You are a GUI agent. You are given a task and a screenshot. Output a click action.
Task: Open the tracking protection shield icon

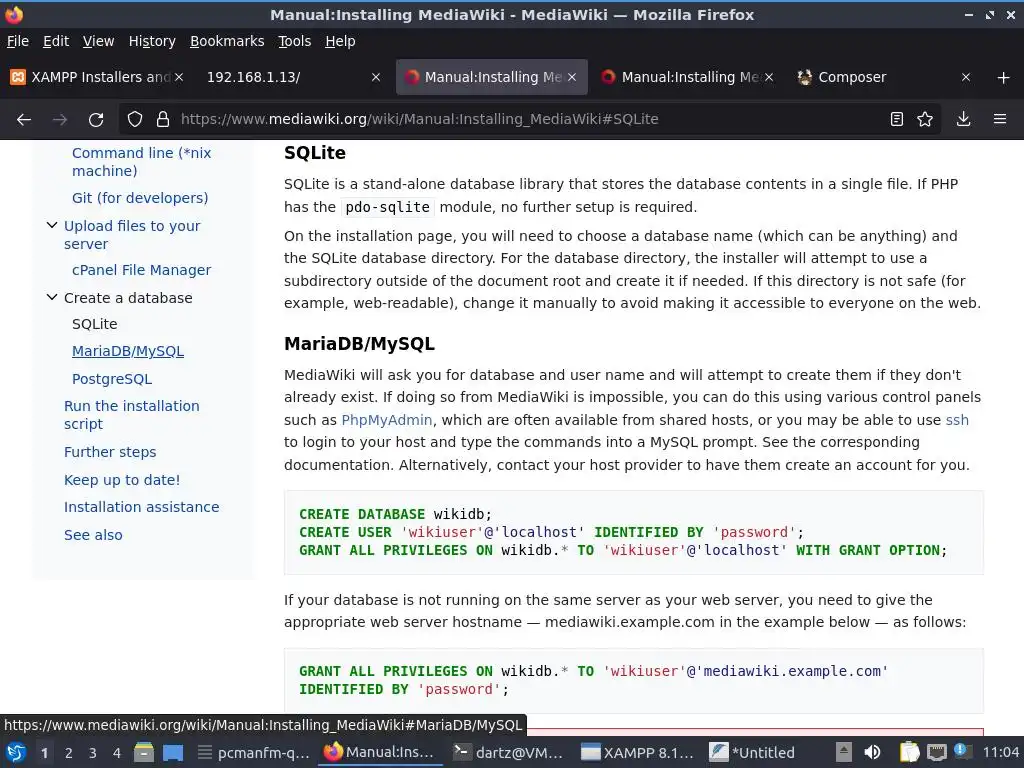point(135,120)
